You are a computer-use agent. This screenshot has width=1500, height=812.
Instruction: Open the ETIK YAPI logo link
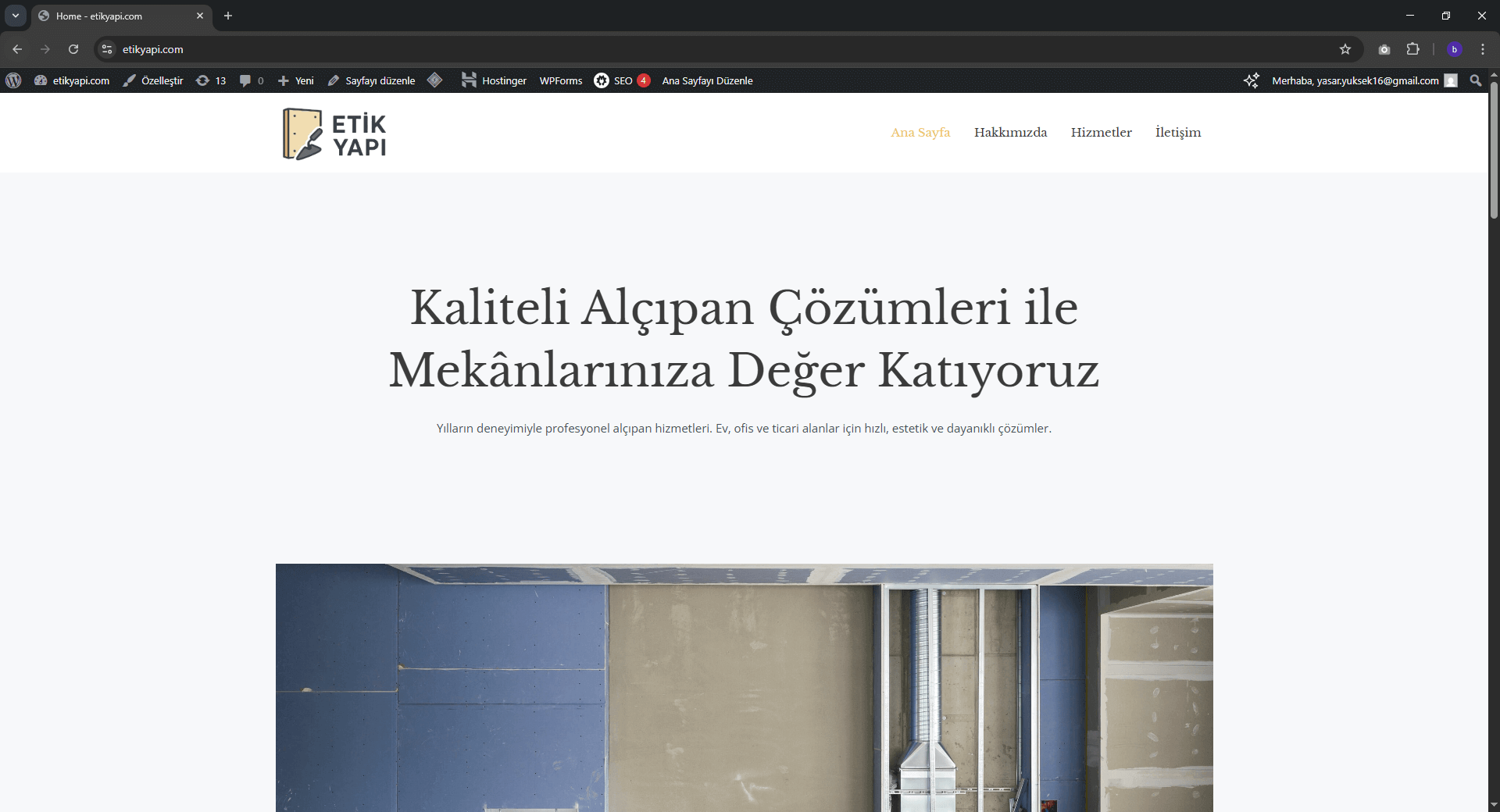(x=334, y=133)
